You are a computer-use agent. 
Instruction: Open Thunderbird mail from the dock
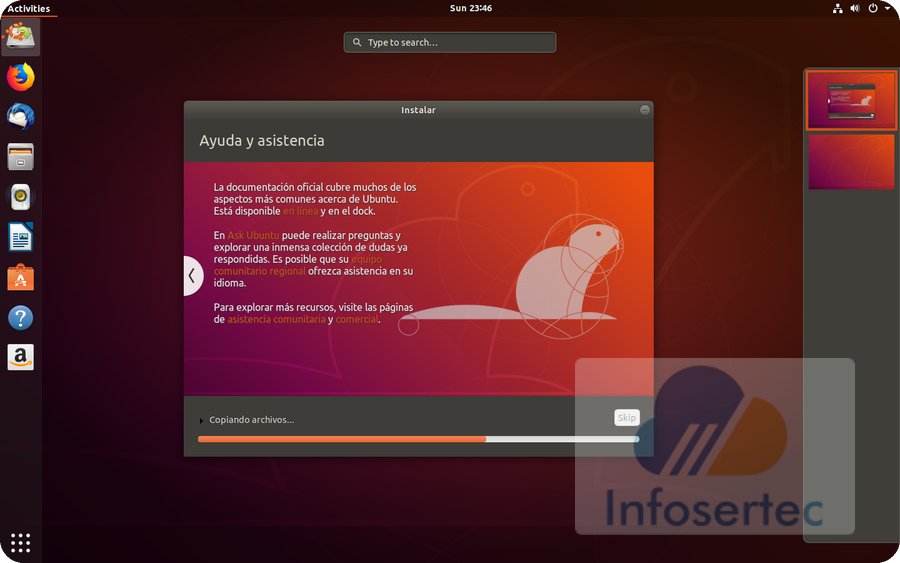click(20, 117)
